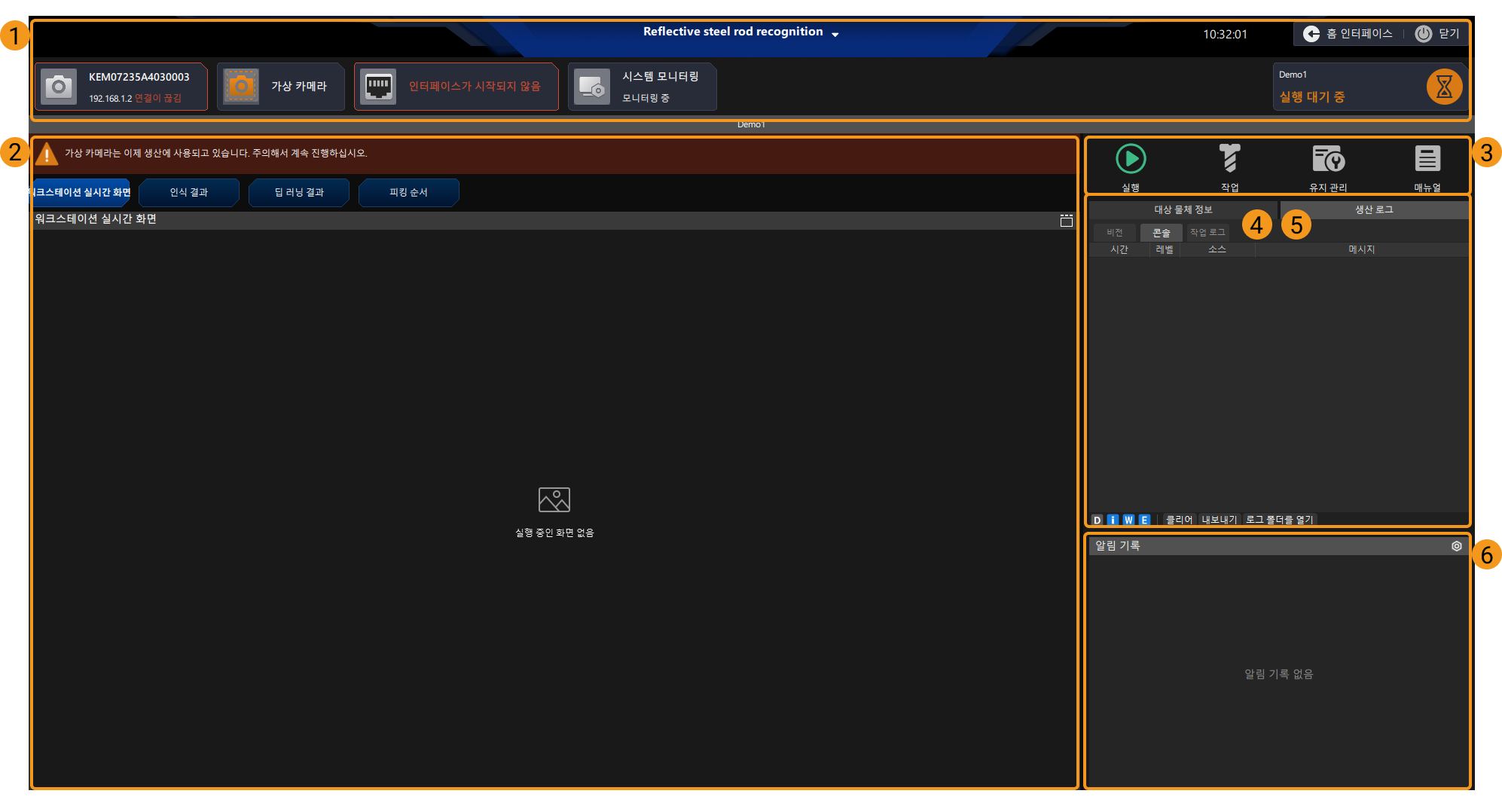Select the 생산 로그 tab
Screen dimensions: 1502x812
pyautogui.click(x=1375, y=210)
